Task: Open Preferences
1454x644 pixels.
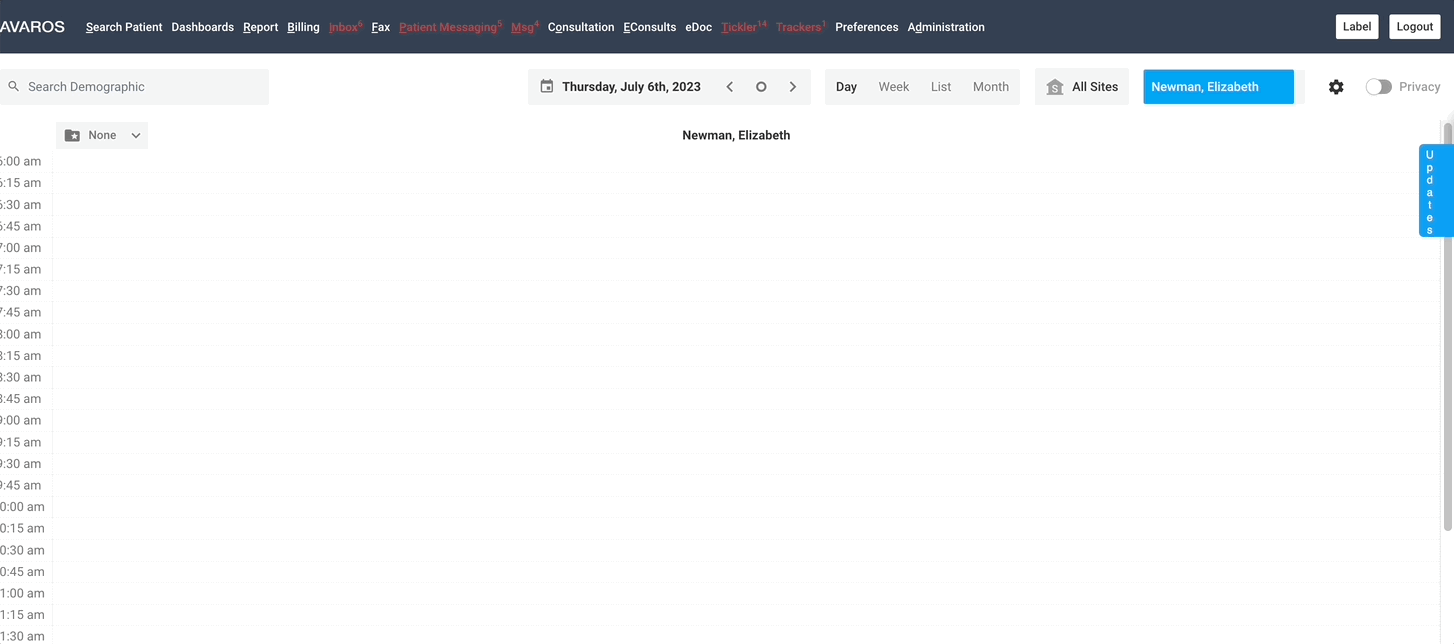Action: point(867,27)
